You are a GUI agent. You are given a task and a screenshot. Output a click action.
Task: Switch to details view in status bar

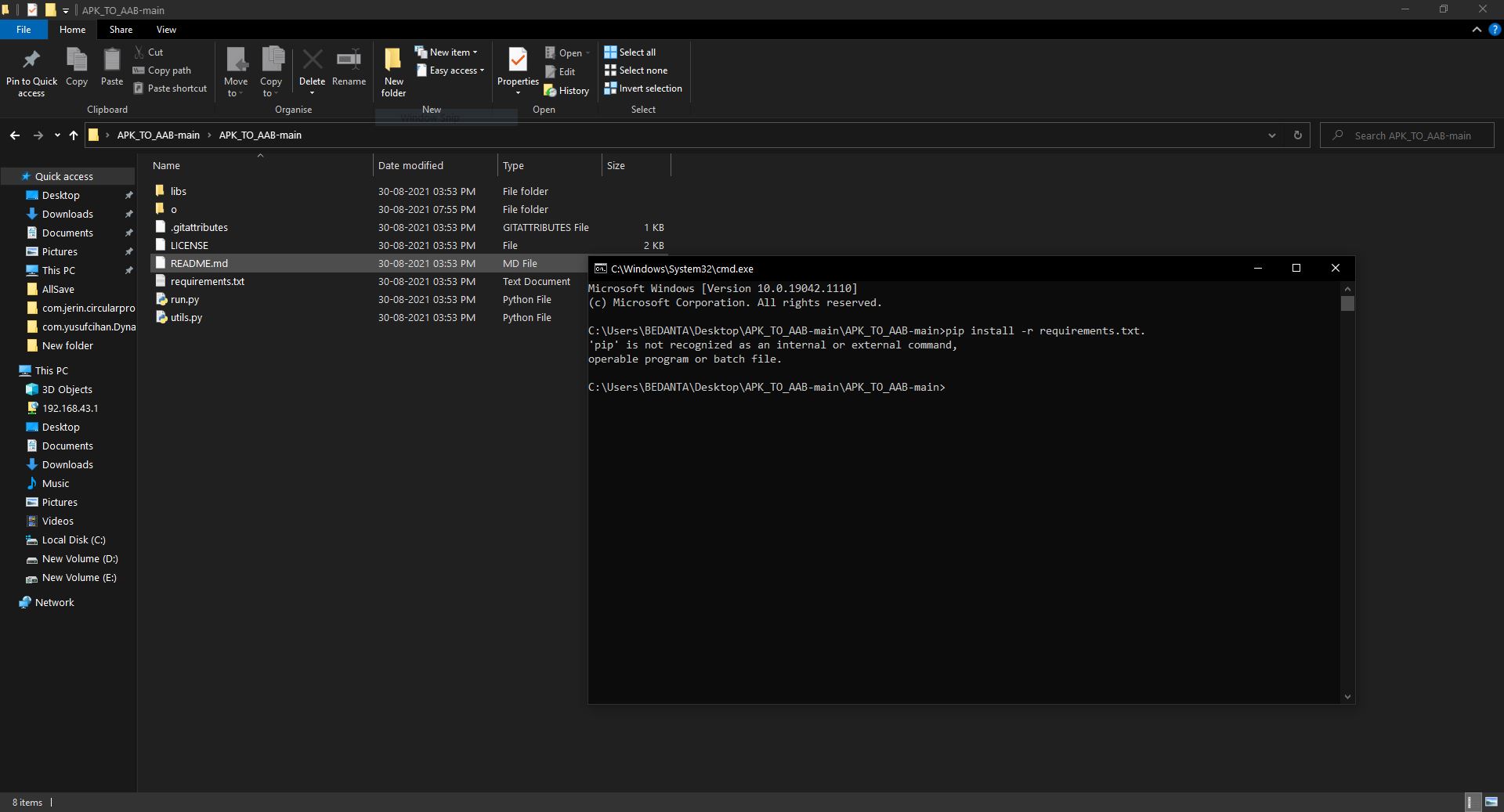click(x=1470, y=802)
